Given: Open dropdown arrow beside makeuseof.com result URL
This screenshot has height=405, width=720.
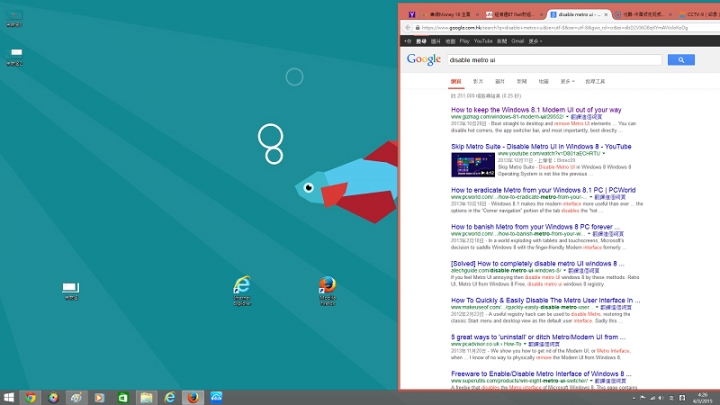Looking at the screenshot, I should (x=597, y=307).
